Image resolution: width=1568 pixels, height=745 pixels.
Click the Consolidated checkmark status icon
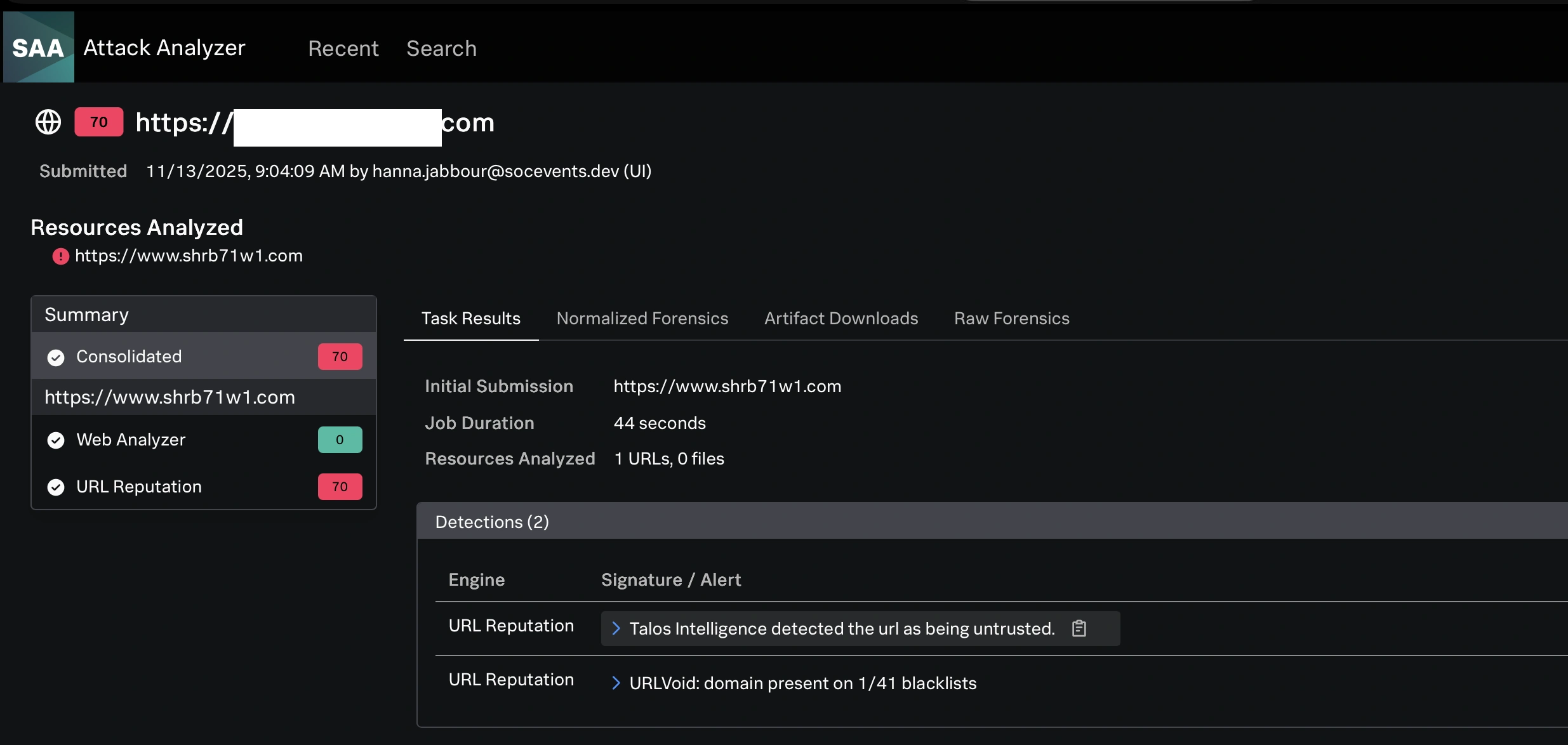coord(56,357)
